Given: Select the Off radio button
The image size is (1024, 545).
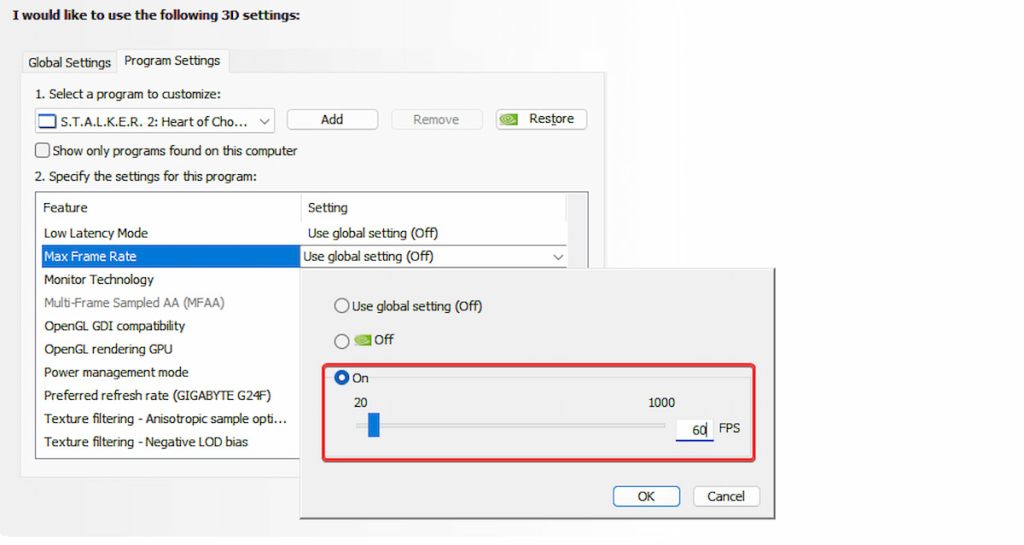Looking at the screenshot, I should coord(342,341).
